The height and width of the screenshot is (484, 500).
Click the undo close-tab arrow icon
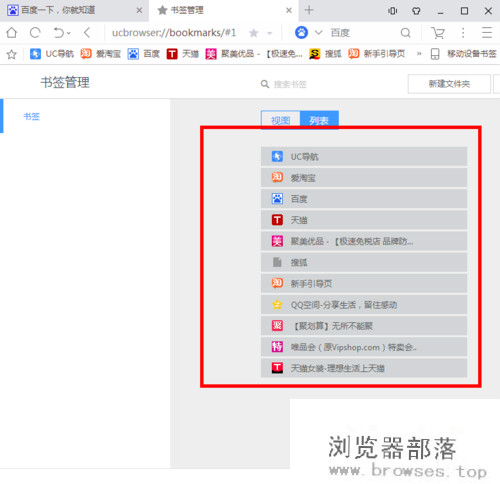coord(58,33)
